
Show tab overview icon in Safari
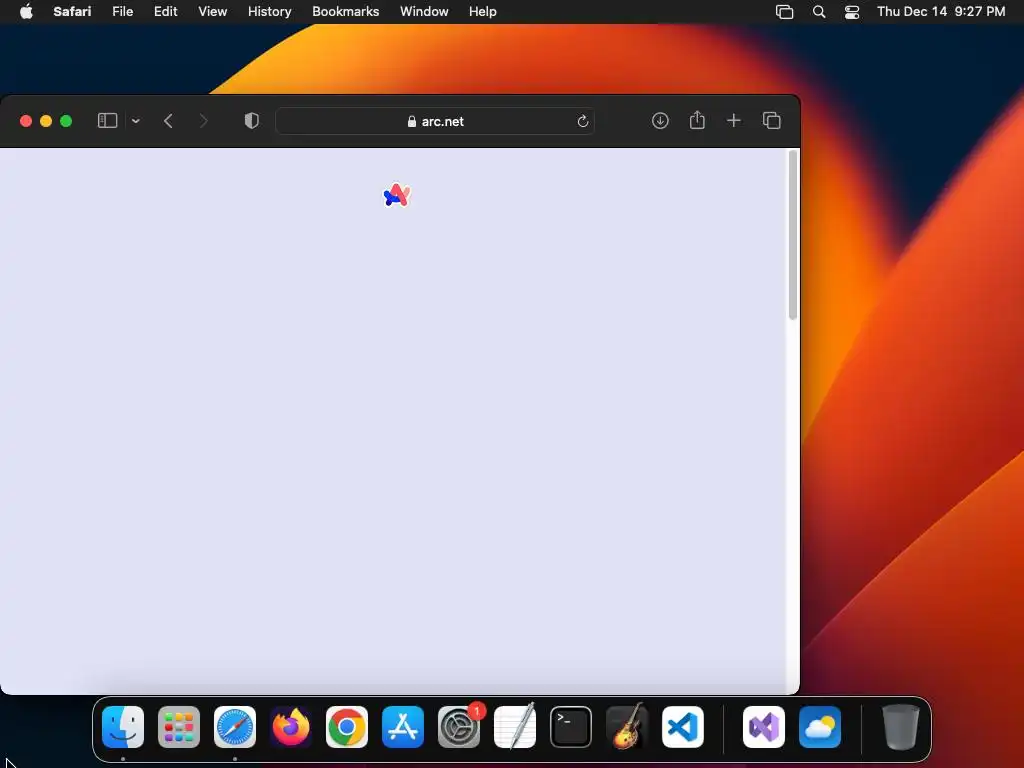tap(771, 121)
